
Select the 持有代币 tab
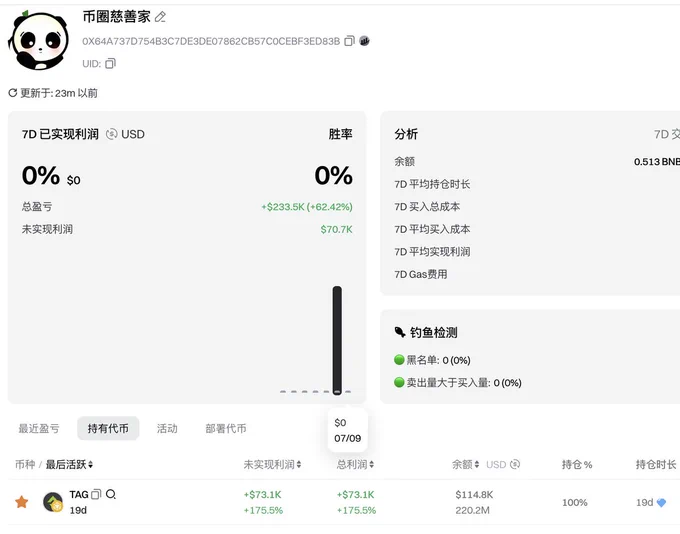(108, 429)
